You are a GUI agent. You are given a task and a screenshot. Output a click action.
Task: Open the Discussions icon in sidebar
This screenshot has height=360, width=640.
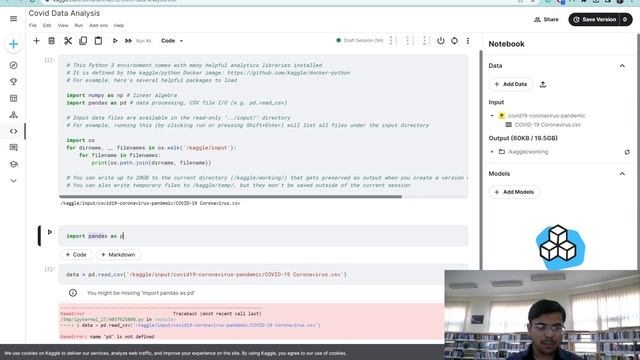(13, 147)
